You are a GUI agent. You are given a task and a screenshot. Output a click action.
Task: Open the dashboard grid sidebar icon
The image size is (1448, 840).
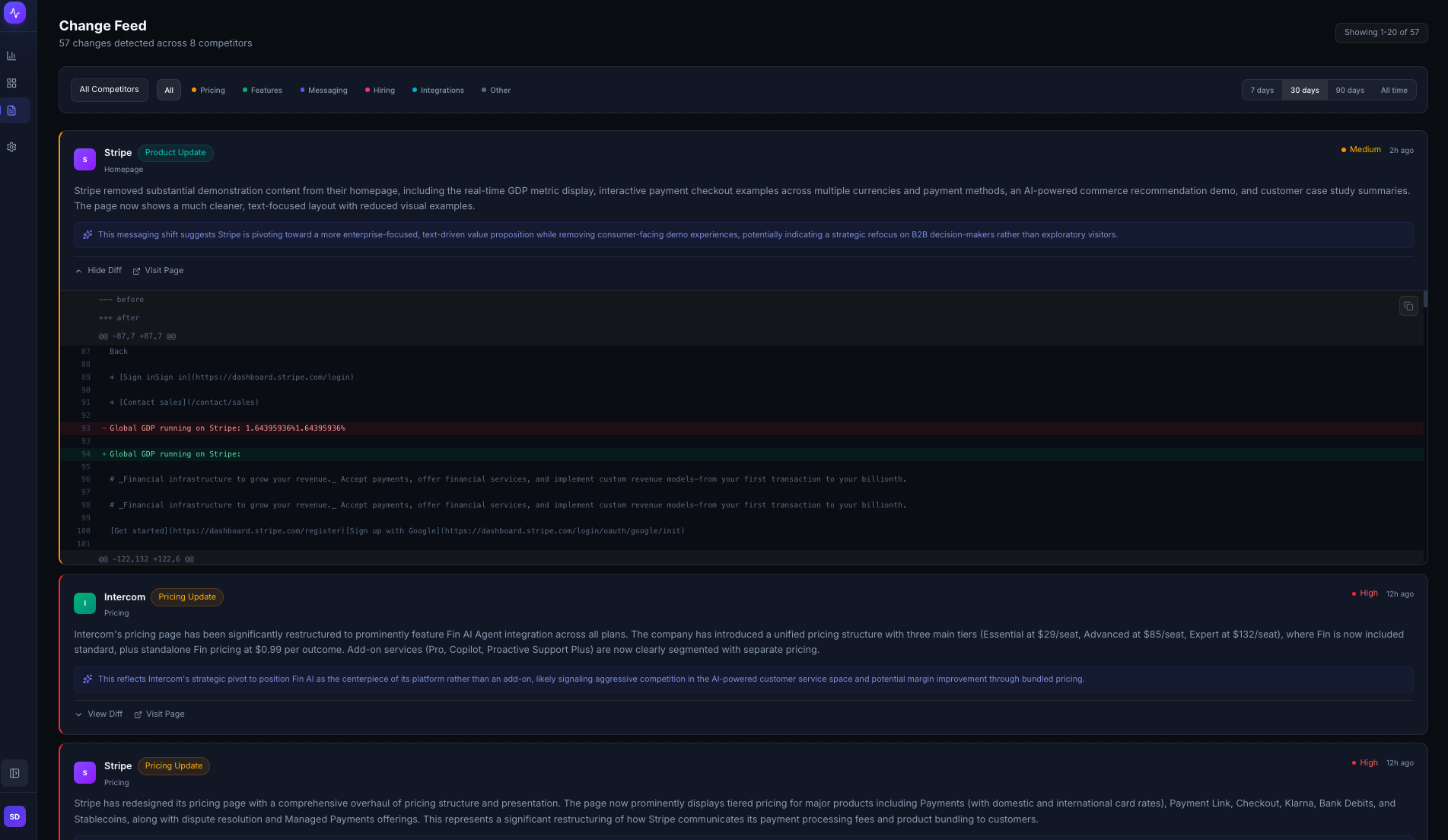coord(11,83)
